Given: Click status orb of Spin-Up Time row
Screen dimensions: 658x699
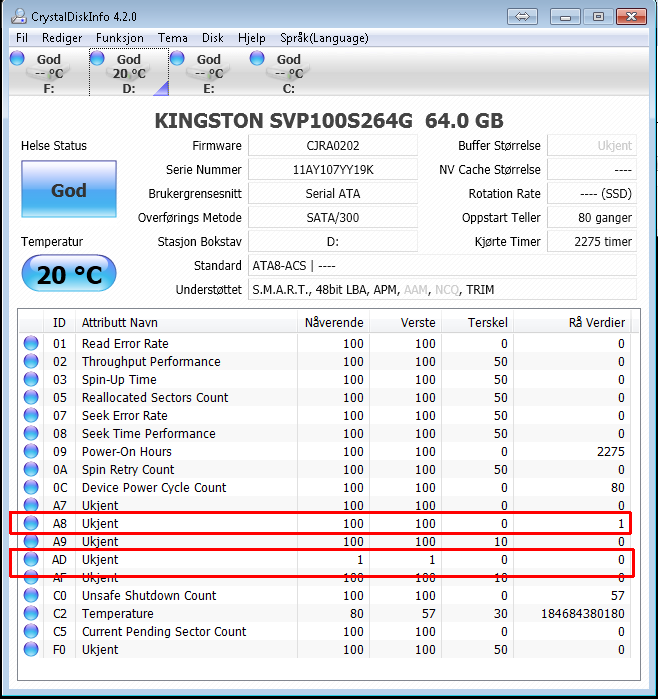Looking at the screenshot, I should [x=31, y=379].
